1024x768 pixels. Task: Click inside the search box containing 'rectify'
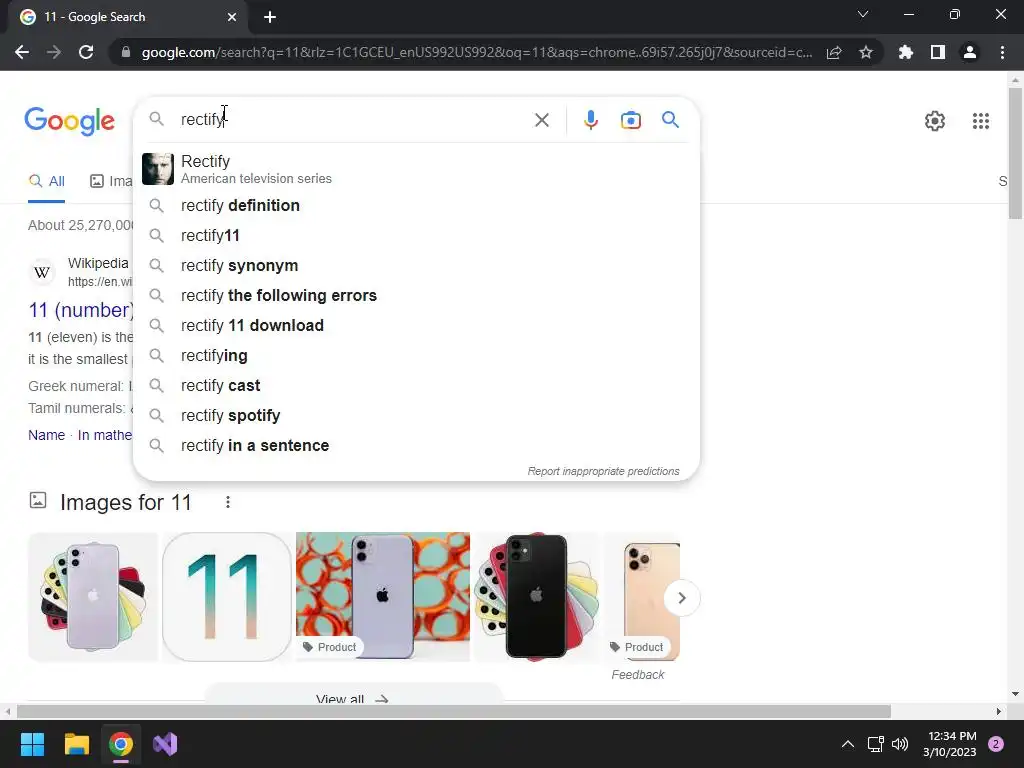click(x=353, y=120)
